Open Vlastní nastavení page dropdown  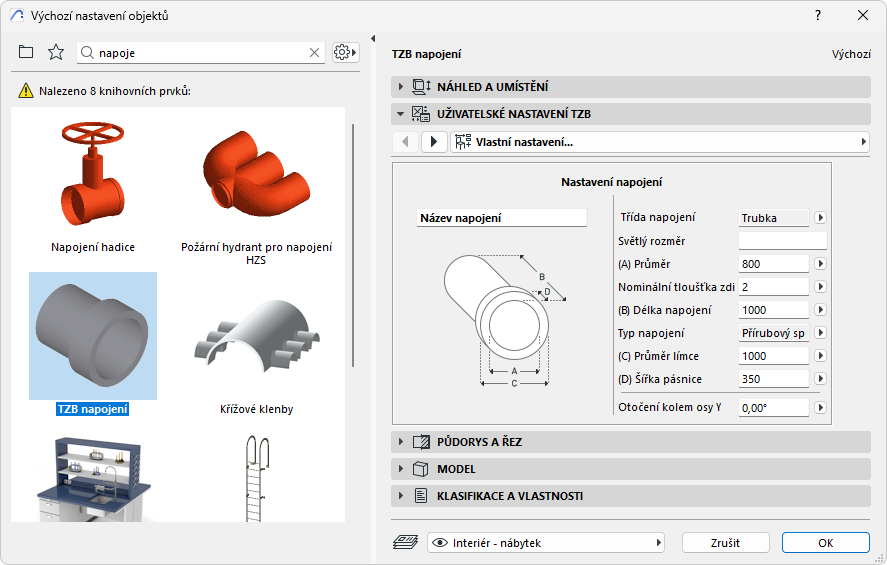pos(660,142)
